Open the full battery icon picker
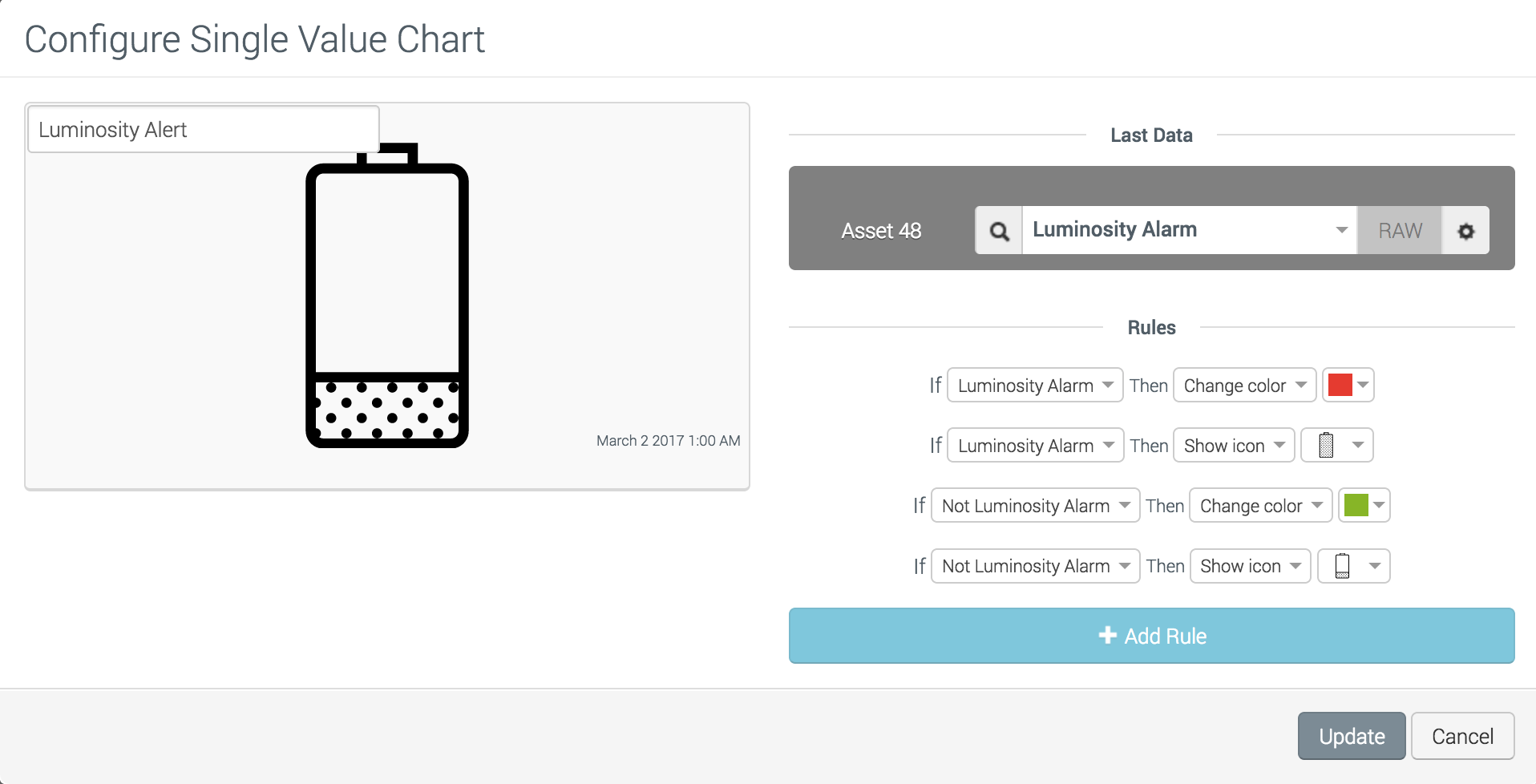This screenshot has height=784, width=1536. 1336,445
